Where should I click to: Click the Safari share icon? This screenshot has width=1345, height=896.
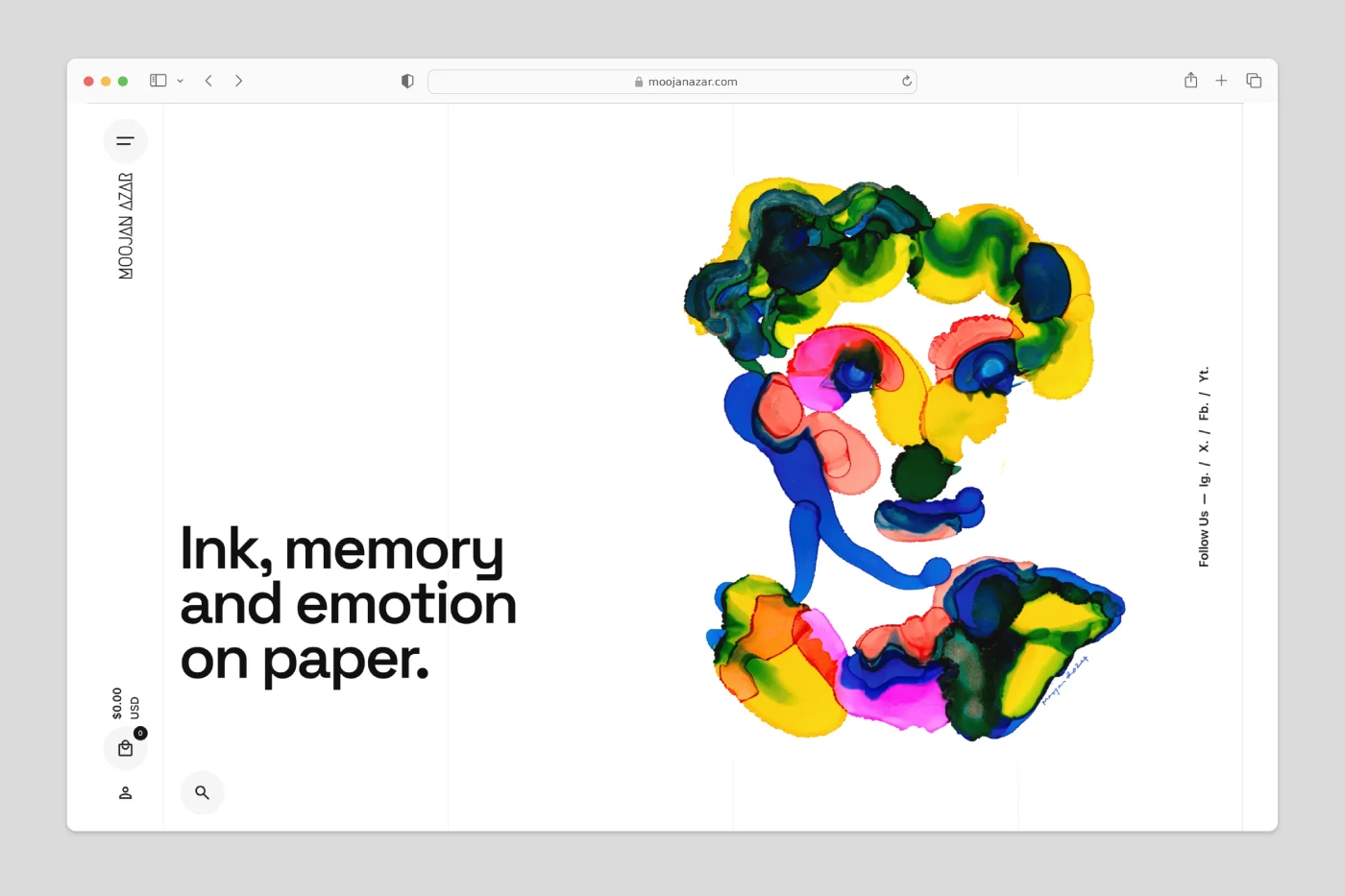pos(1190,81)
